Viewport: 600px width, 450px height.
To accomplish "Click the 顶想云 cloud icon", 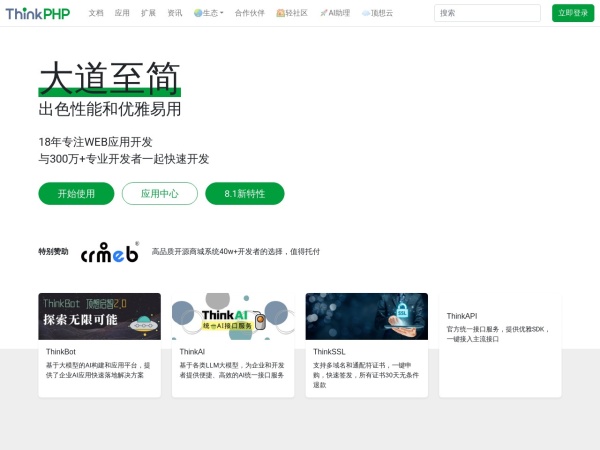I will point(367,14).
